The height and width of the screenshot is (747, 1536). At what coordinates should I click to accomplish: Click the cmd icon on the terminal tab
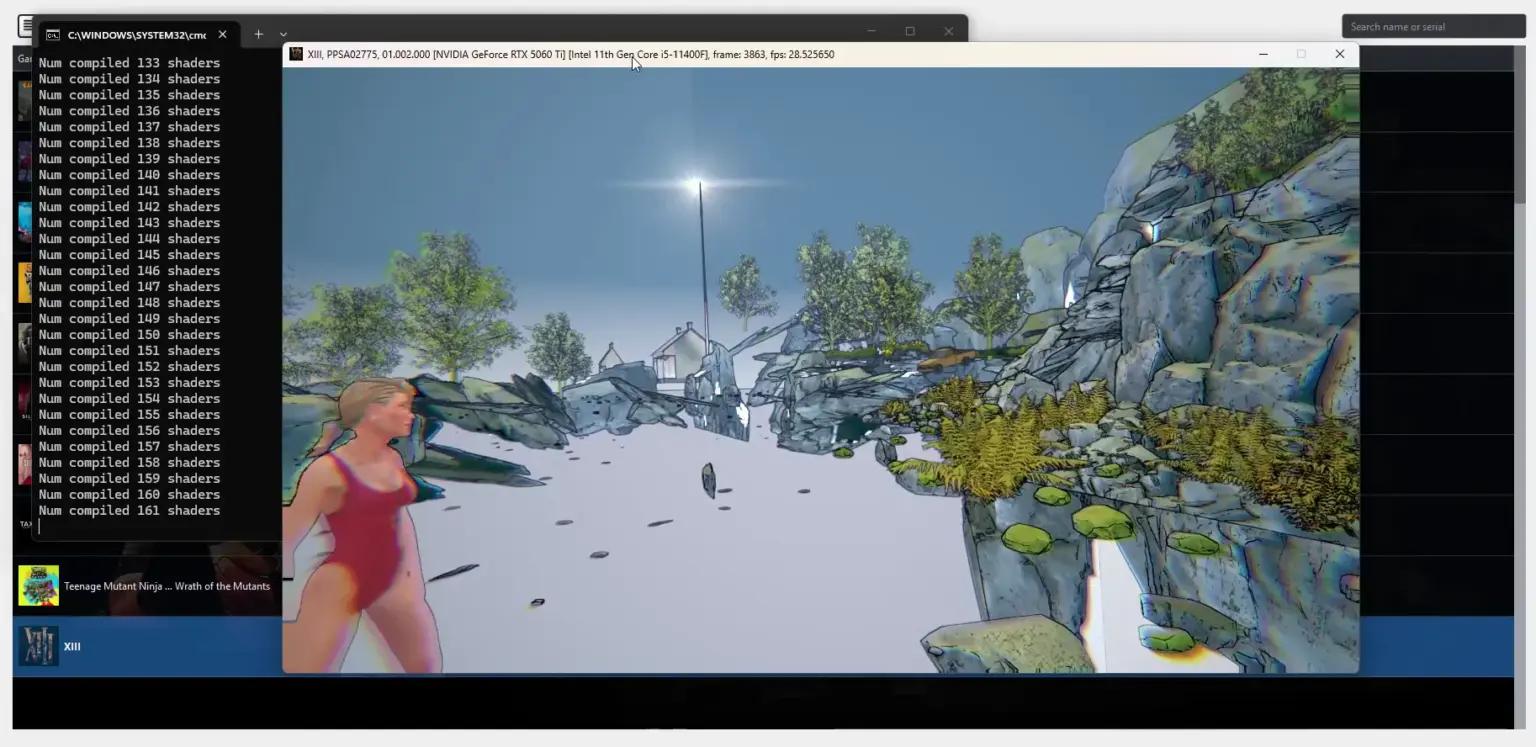click(x=53, y=35)
